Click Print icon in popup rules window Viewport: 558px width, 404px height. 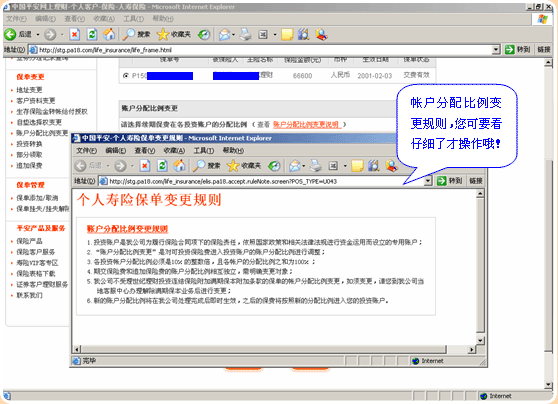point(316,166)
